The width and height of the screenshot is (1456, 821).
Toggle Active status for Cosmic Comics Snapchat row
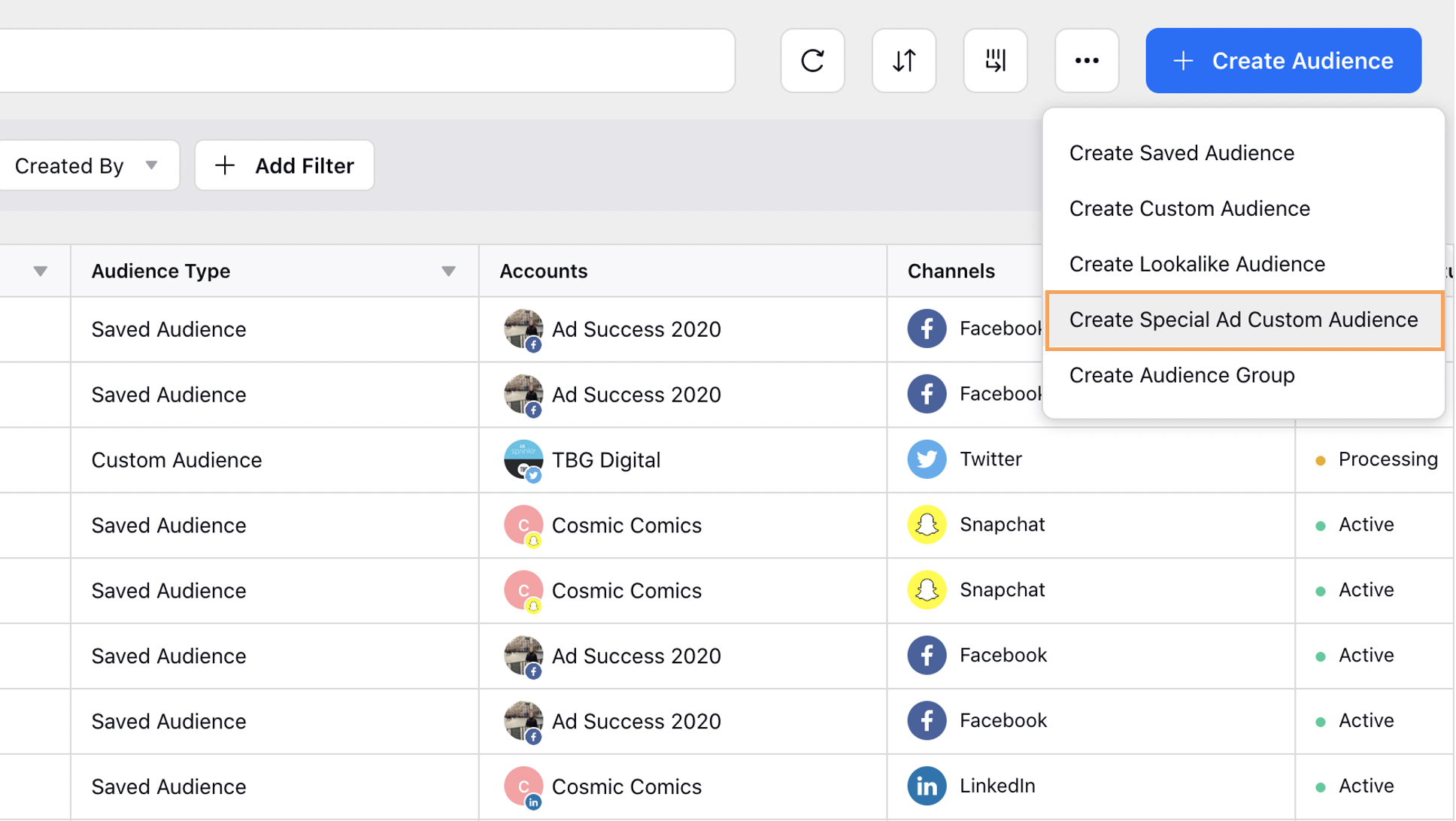pos(1321,525)
